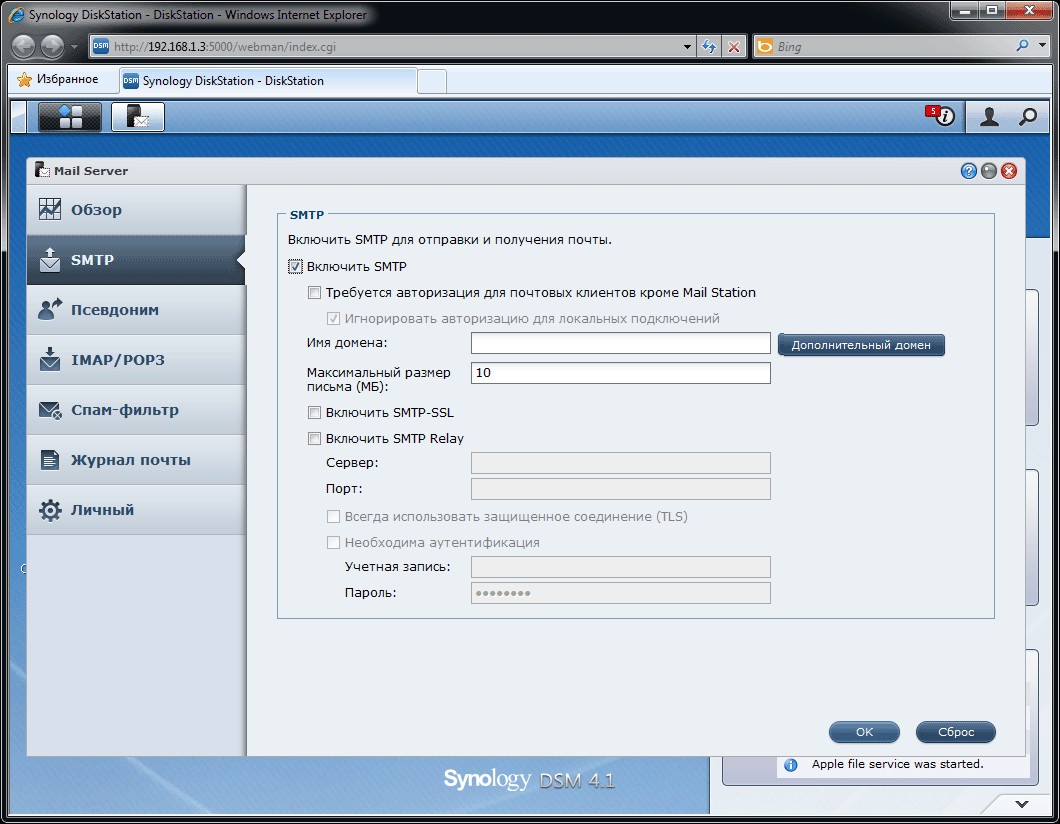Open the user account icon
Viewport: 1060px width, 824px height.
click(989, 116)
